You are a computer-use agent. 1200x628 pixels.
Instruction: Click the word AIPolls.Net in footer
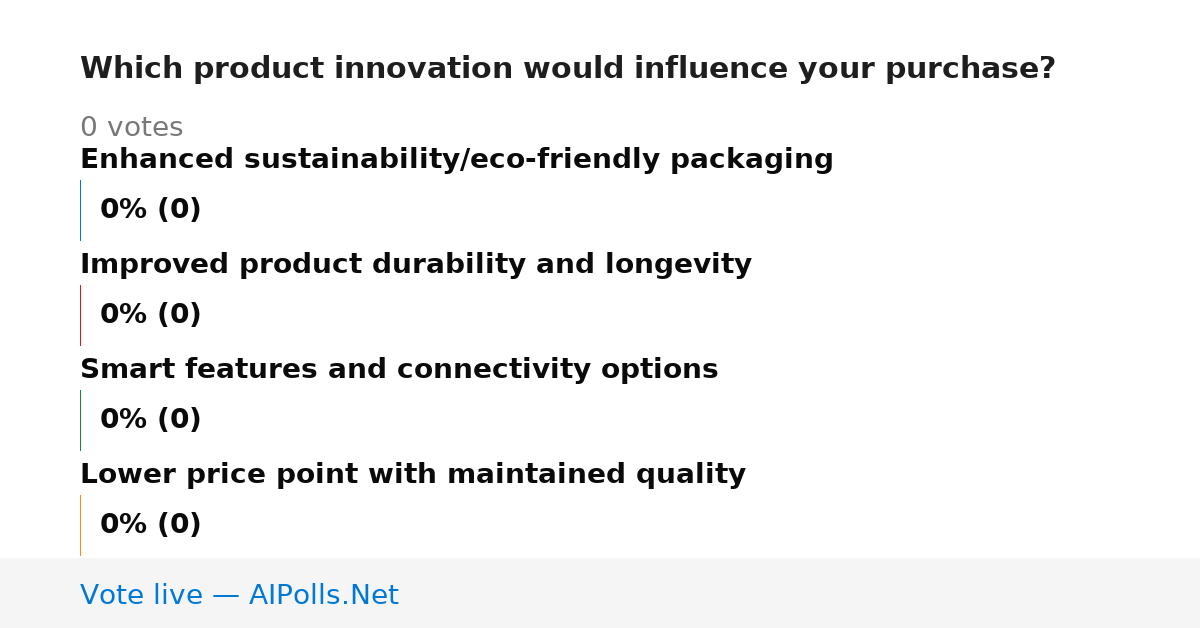323,596
